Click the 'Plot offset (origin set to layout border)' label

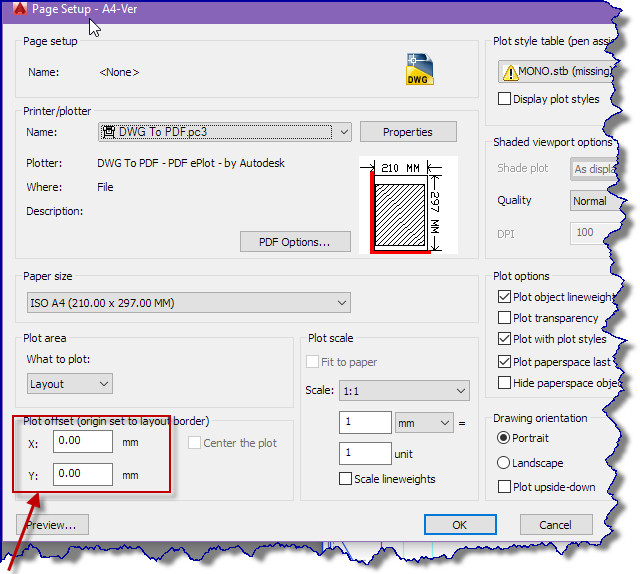click(116, 421)
